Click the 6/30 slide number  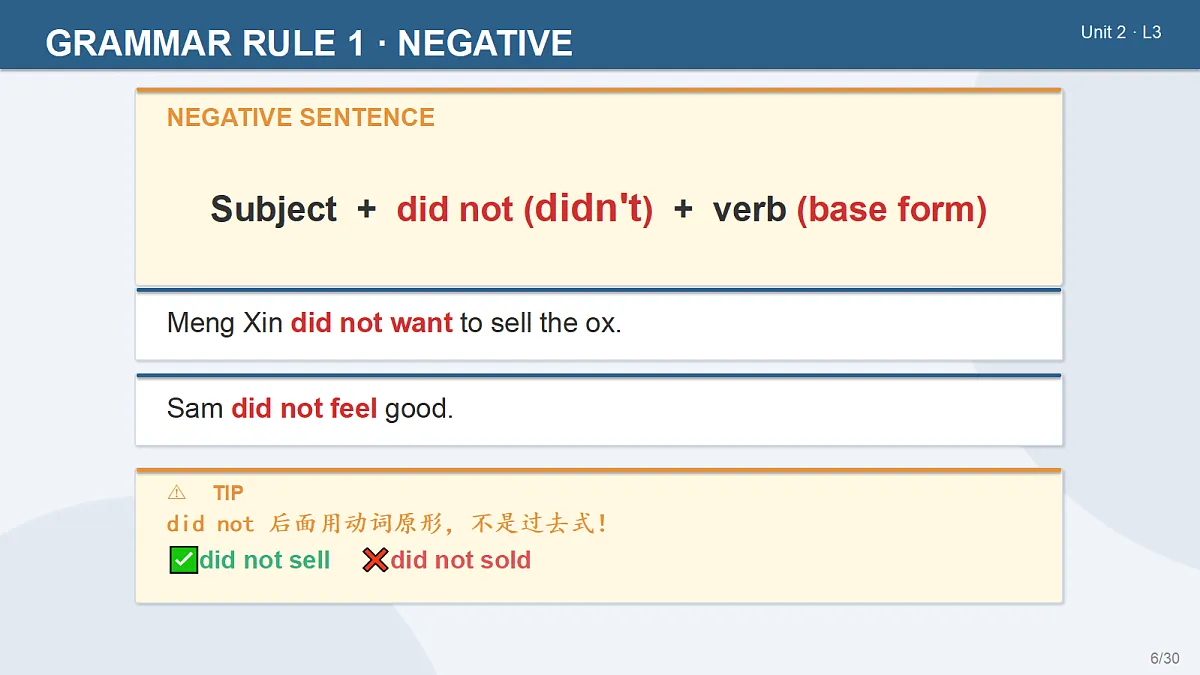(x=1165, y=658)
